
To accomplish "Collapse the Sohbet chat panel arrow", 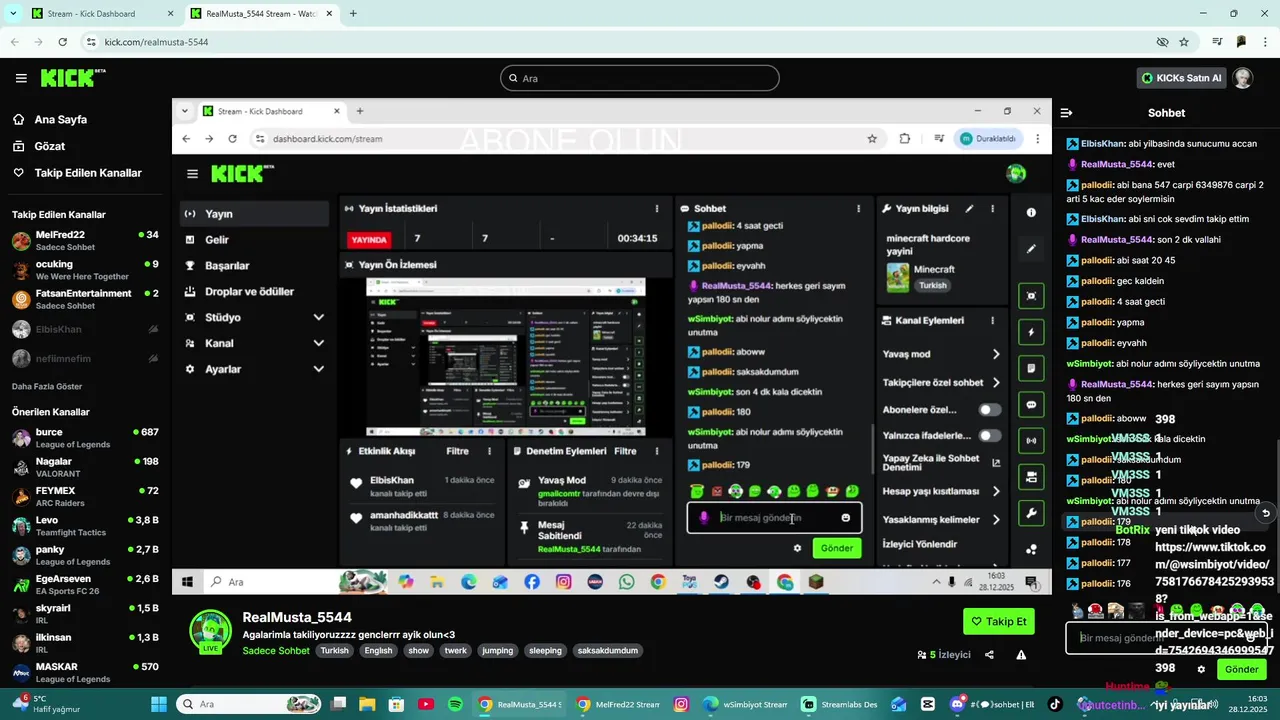I will click(1066, 113).
